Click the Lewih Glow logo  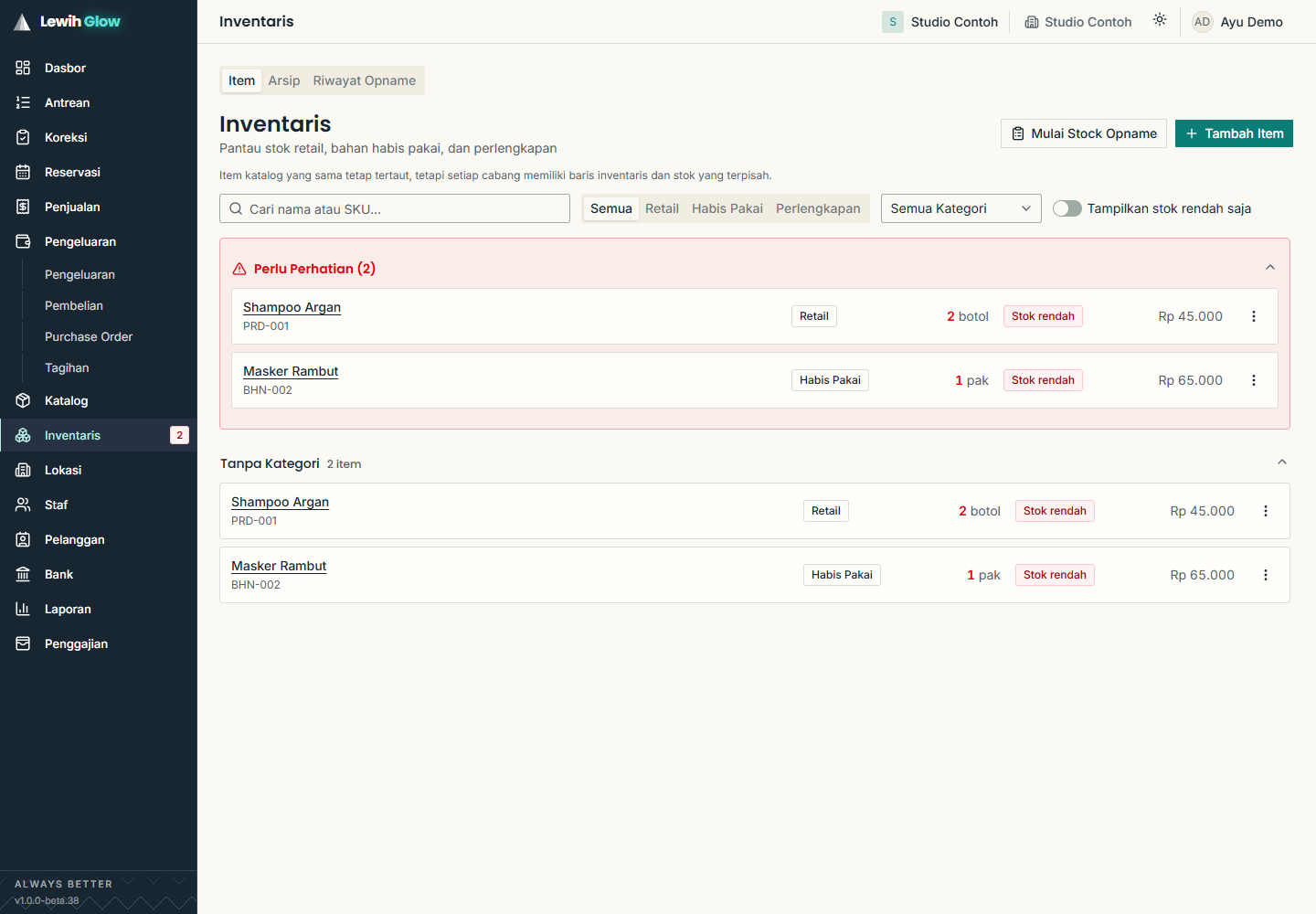68,21
